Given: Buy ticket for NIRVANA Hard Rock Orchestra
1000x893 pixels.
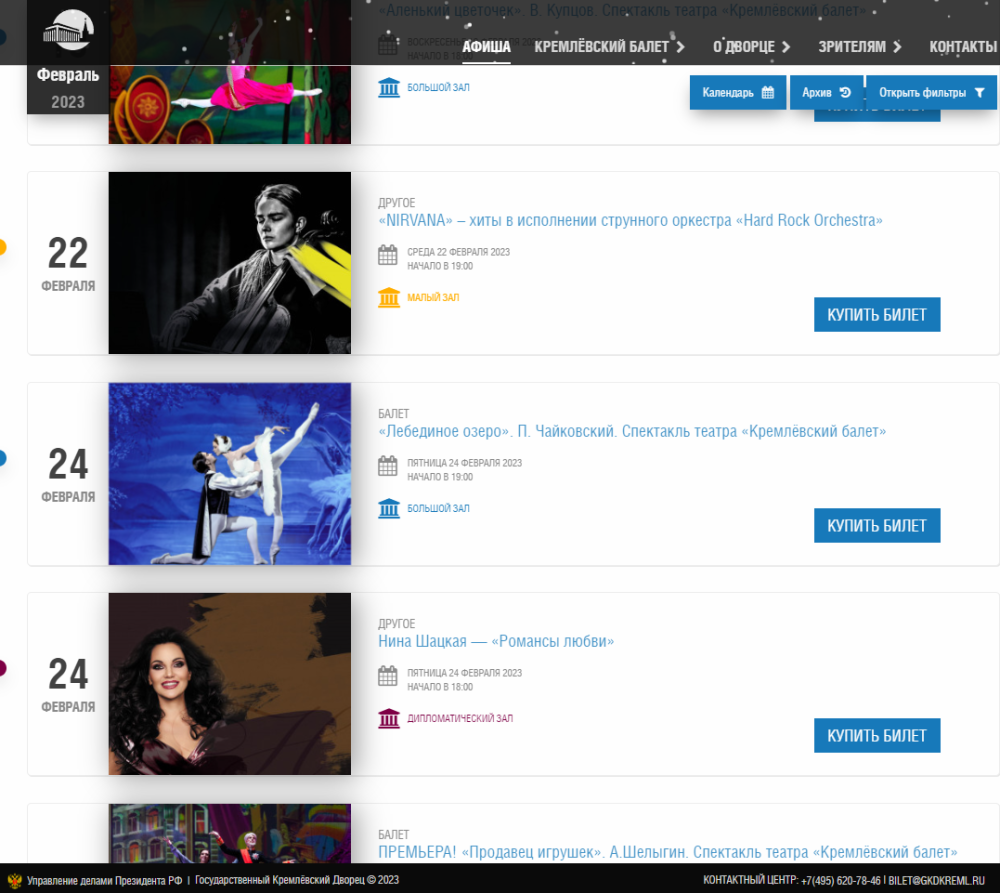Looking at the screenshot, I should (877, 314).
